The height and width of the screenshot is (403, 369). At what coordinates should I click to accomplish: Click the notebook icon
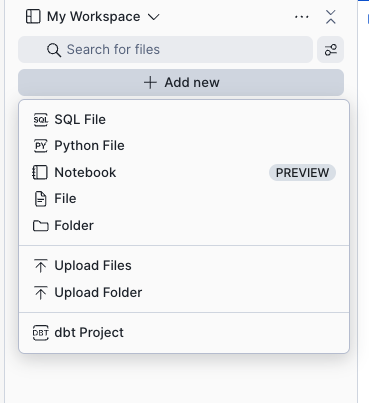click(40, 172)
